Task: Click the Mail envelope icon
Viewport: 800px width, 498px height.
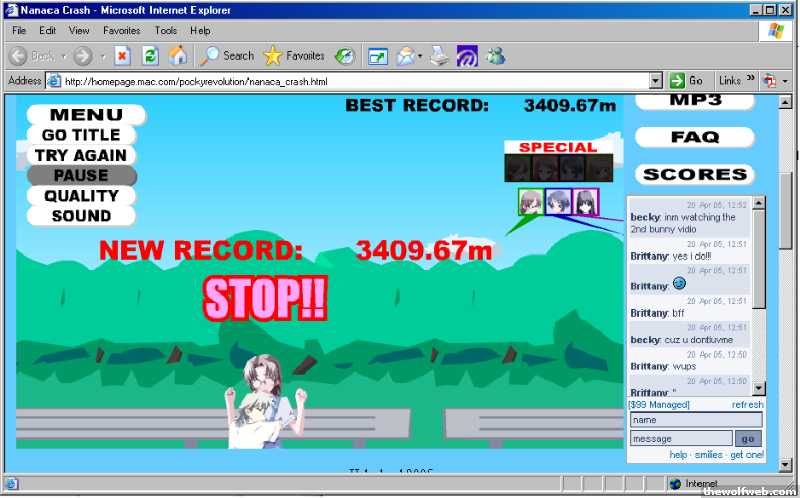Action: [407, 56]
